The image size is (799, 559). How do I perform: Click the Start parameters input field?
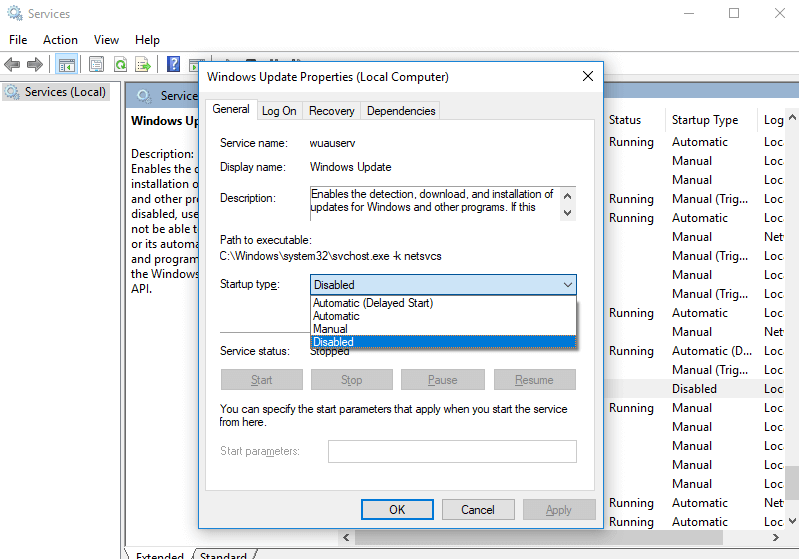point(452,451)
